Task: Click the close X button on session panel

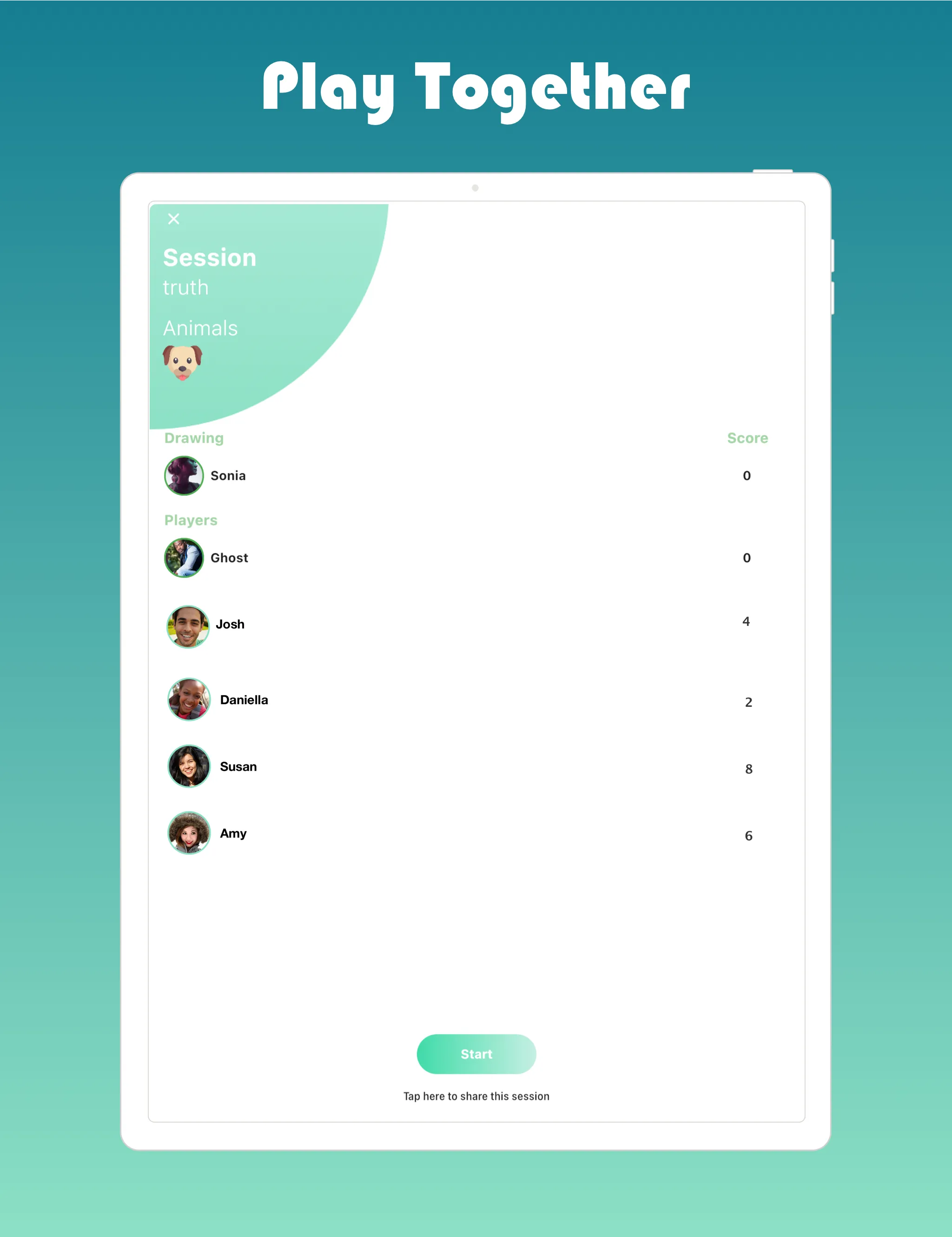Action: coord(173,219)
